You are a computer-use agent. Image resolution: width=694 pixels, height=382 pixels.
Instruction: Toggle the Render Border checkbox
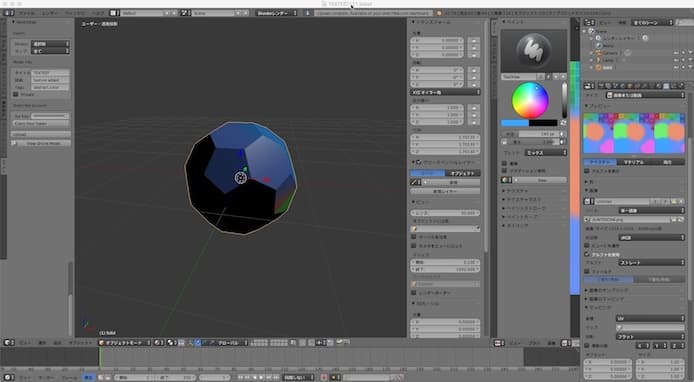tap(414, 293)
